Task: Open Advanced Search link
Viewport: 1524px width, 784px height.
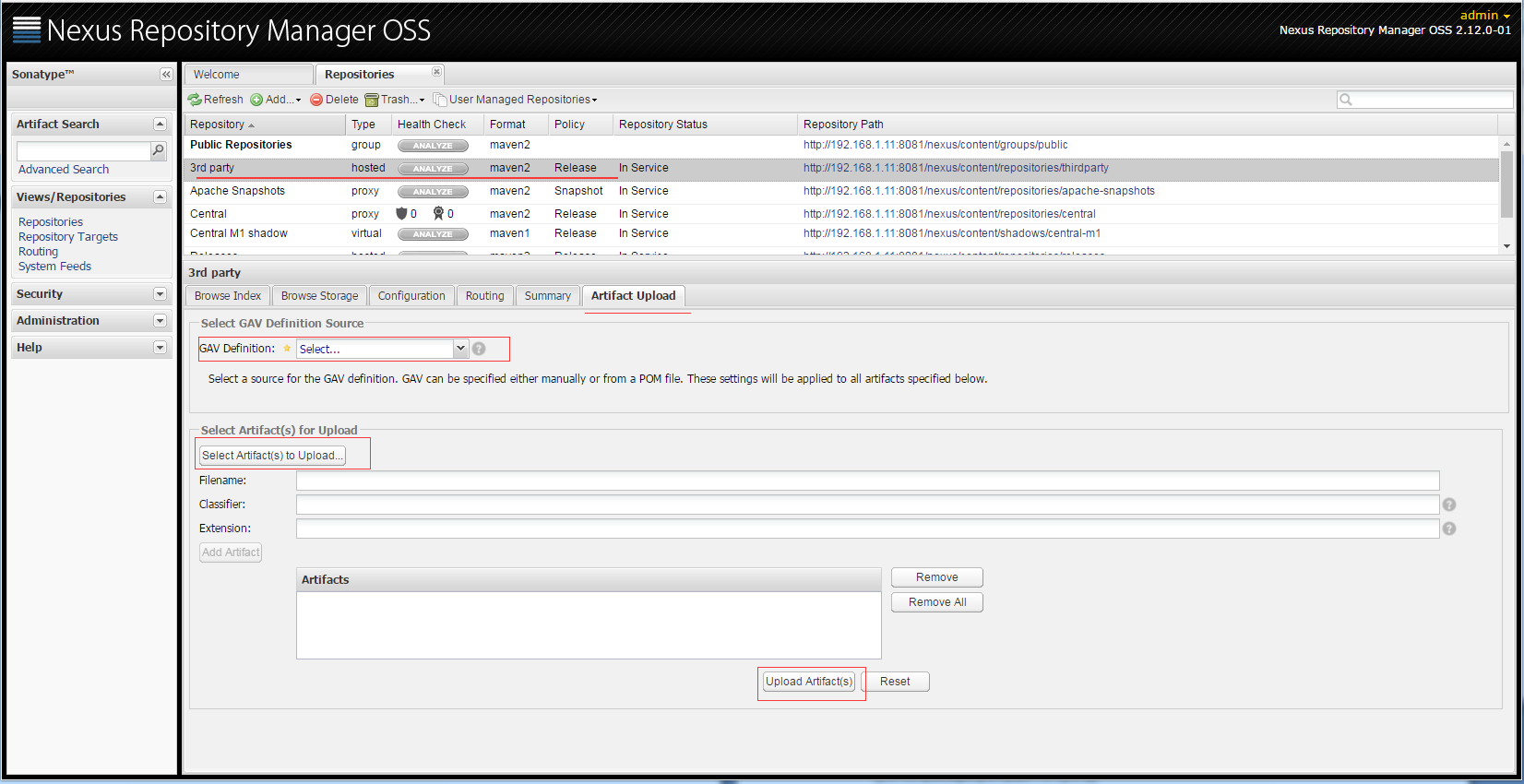Action: (64, 170)
